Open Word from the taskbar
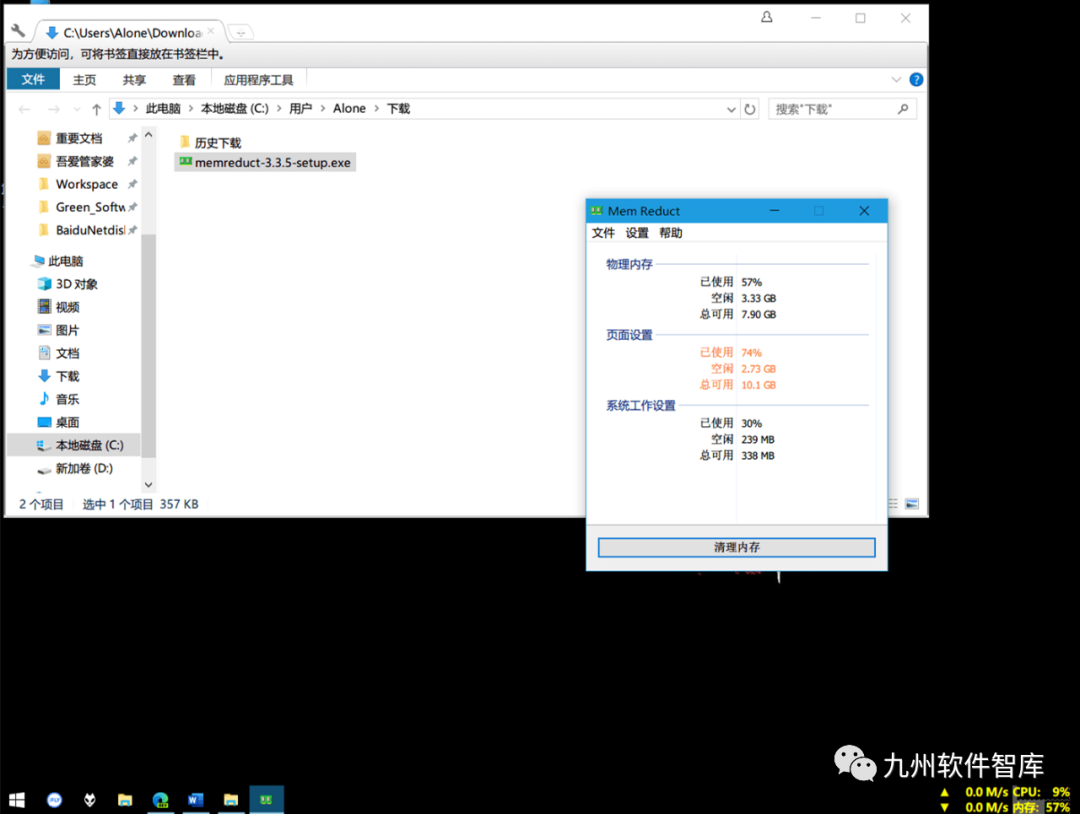This screenshot has height=814, width=1080. [196, 800]
